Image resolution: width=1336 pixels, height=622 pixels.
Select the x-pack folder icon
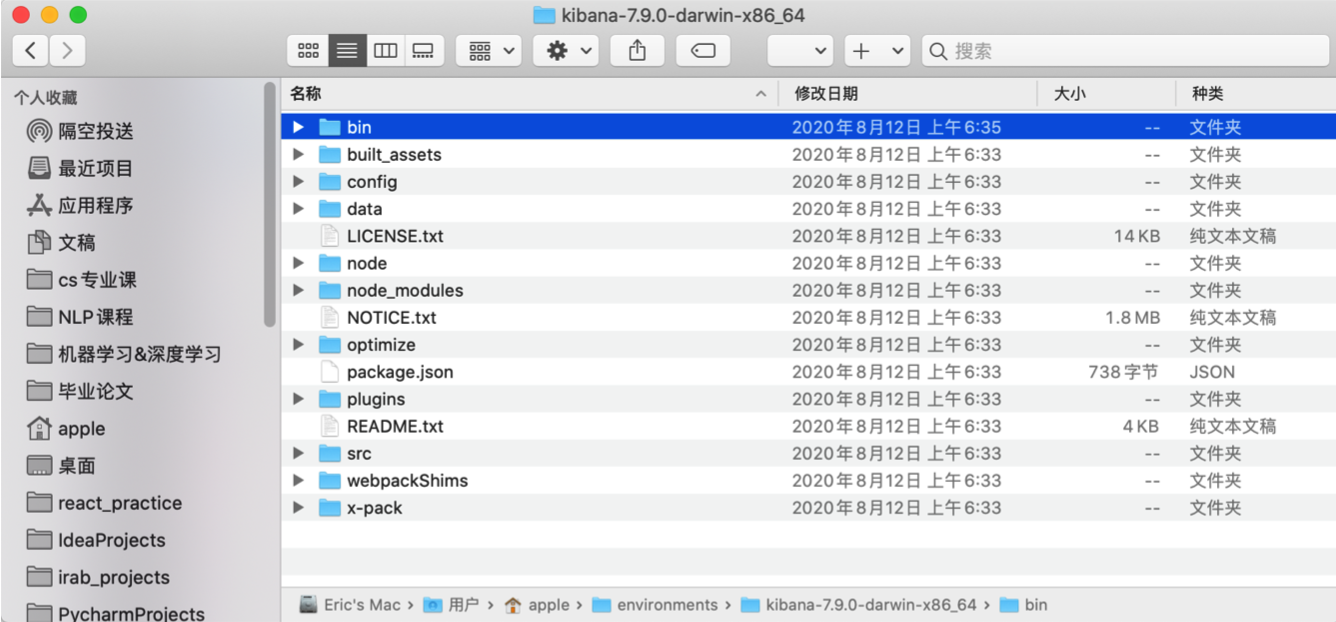pos(330,507)
